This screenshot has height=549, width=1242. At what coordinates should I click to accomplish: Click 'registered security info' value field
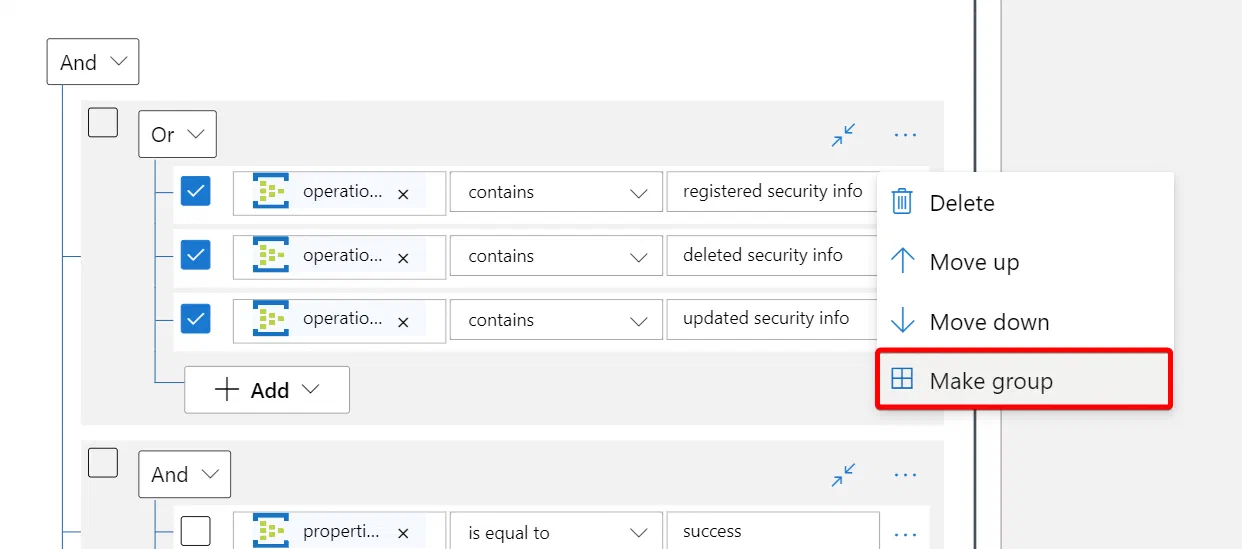[773, 192]
